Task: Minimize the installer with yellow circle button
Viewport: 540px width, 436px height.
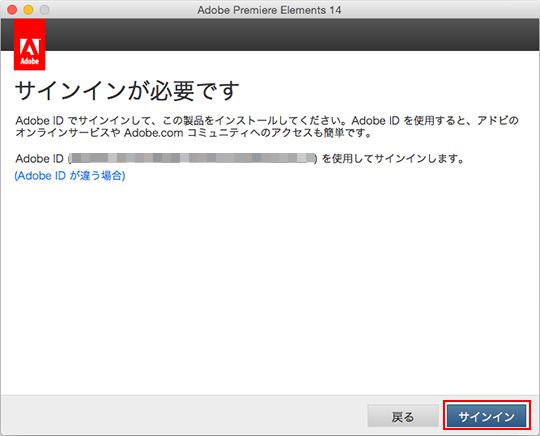Action: click(x=28, y=10)
